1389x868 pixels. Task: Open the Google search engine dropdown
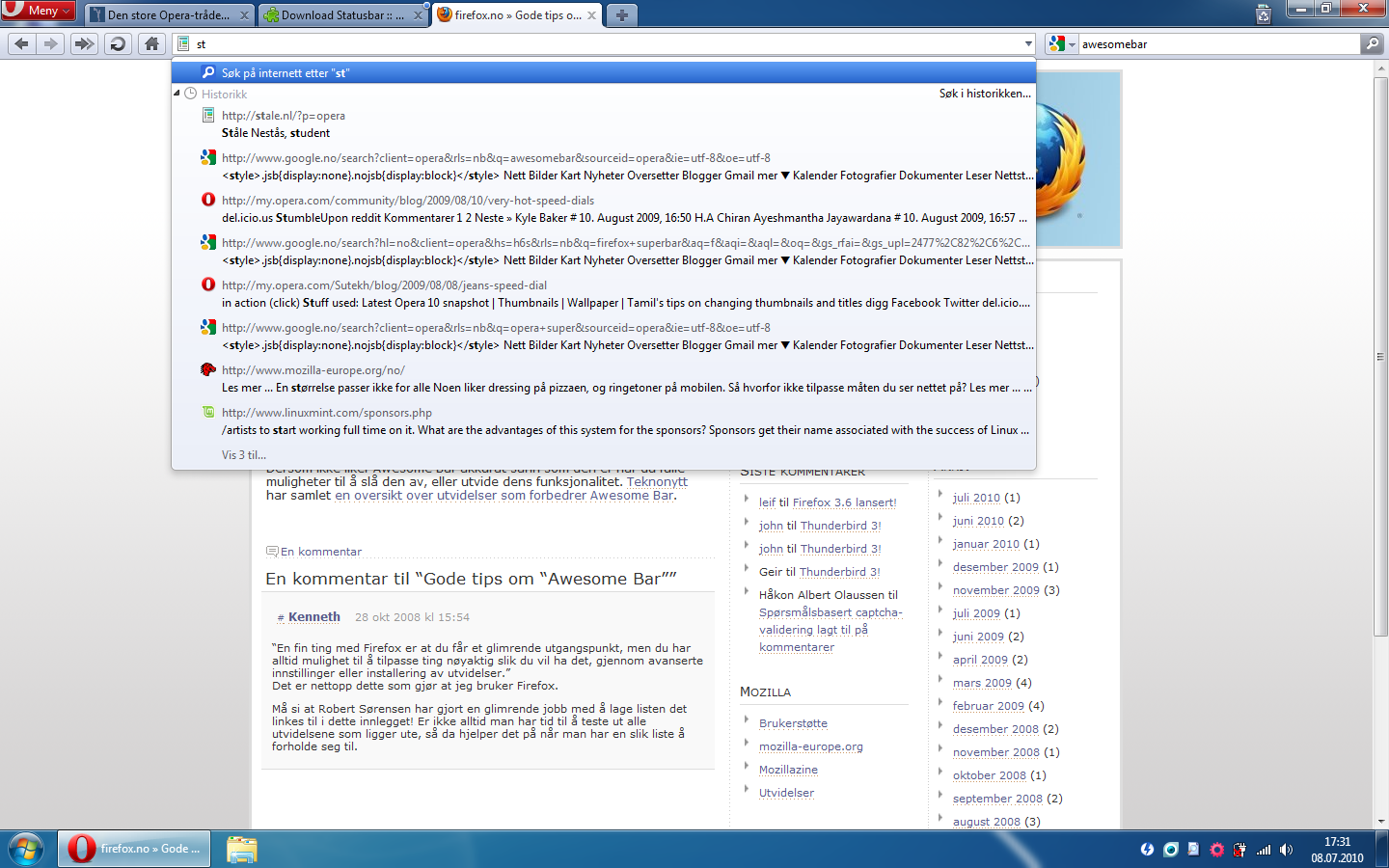coord(1063,43)
